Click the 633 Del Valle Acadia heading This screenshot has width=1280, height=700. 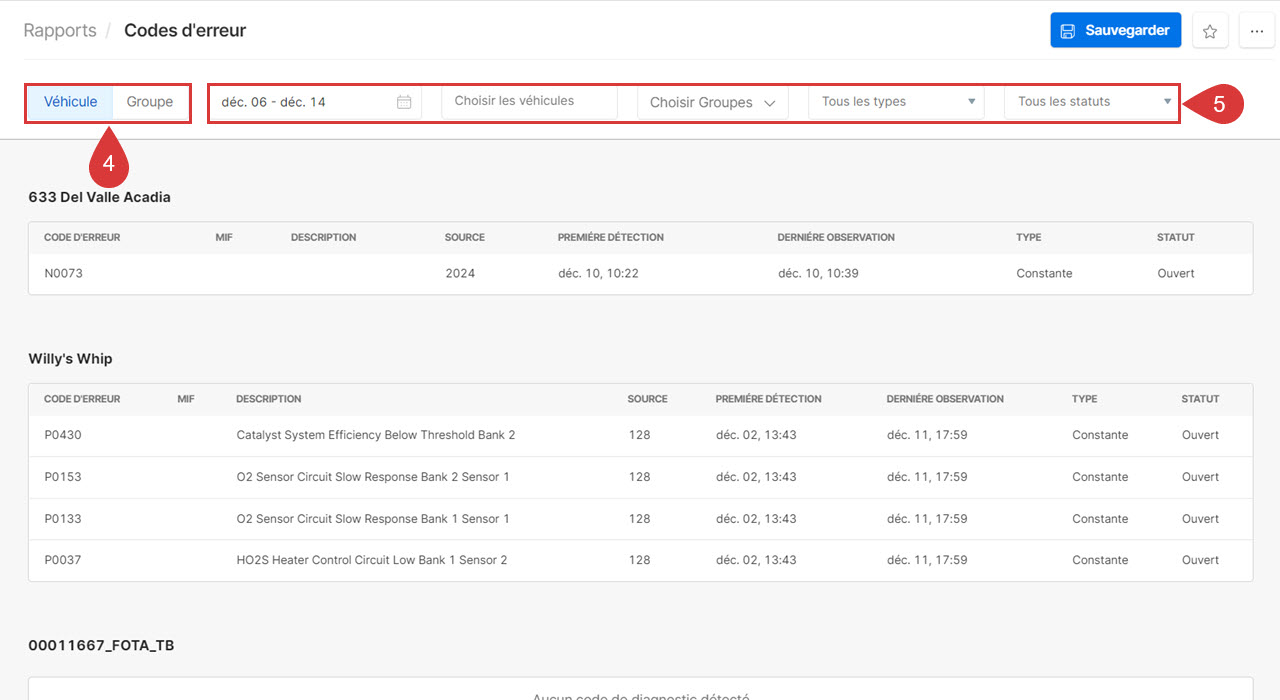[100, 197]
